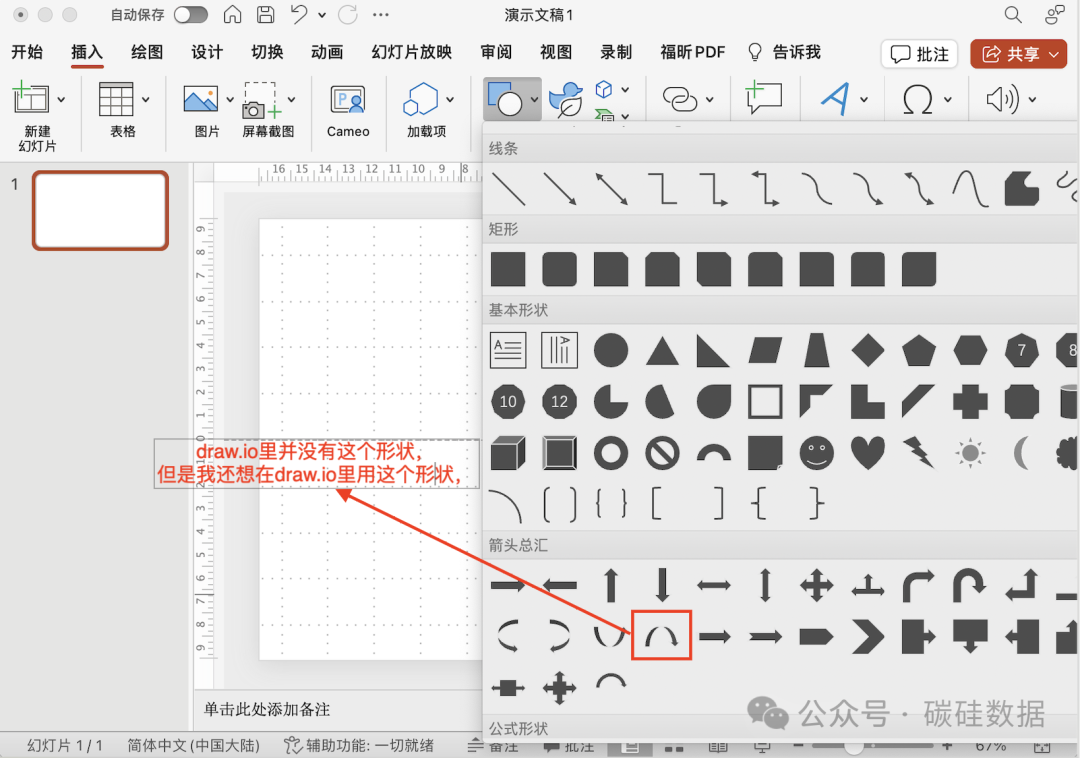1080x758 pixels.
Task: Open comments with the 批注 button
Action: pos(919,56)
